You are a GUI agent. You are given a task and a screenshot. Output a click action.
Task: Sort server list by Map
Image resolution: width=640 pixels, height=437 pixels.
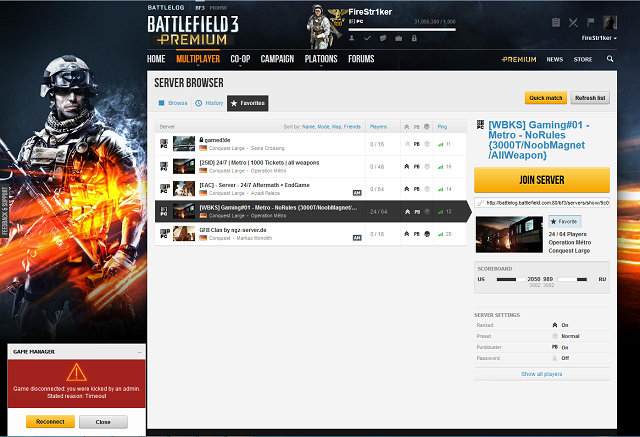click(x=336, y=127)
